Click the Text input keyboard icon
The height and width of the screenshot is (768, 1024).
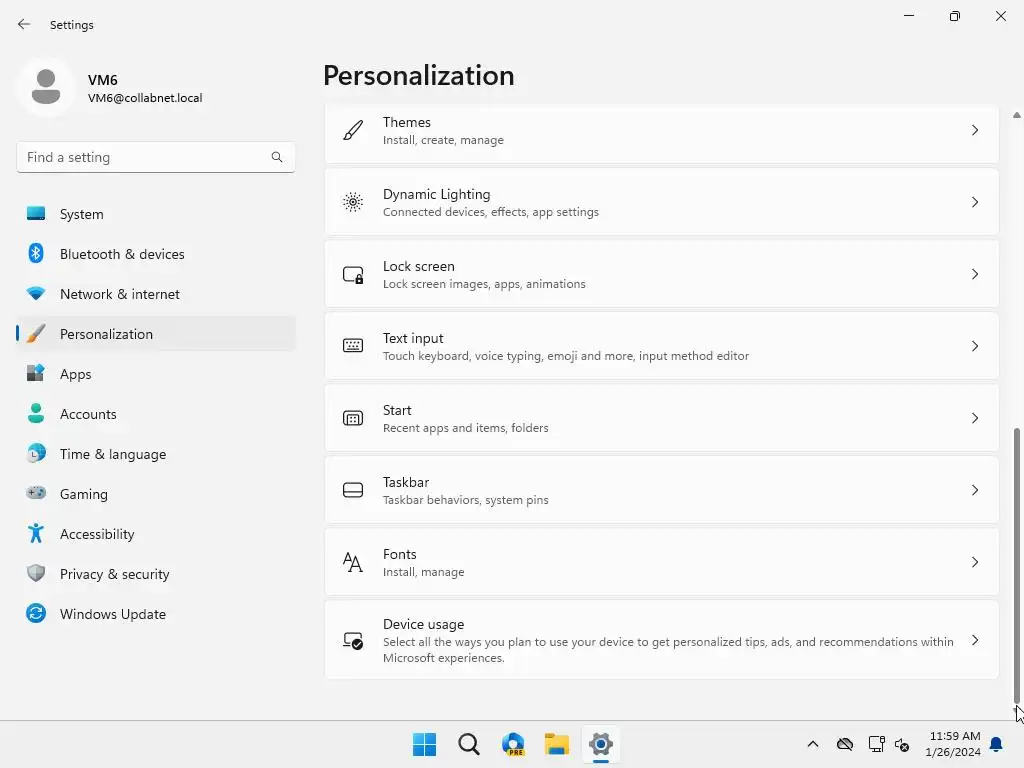point(353,345)
